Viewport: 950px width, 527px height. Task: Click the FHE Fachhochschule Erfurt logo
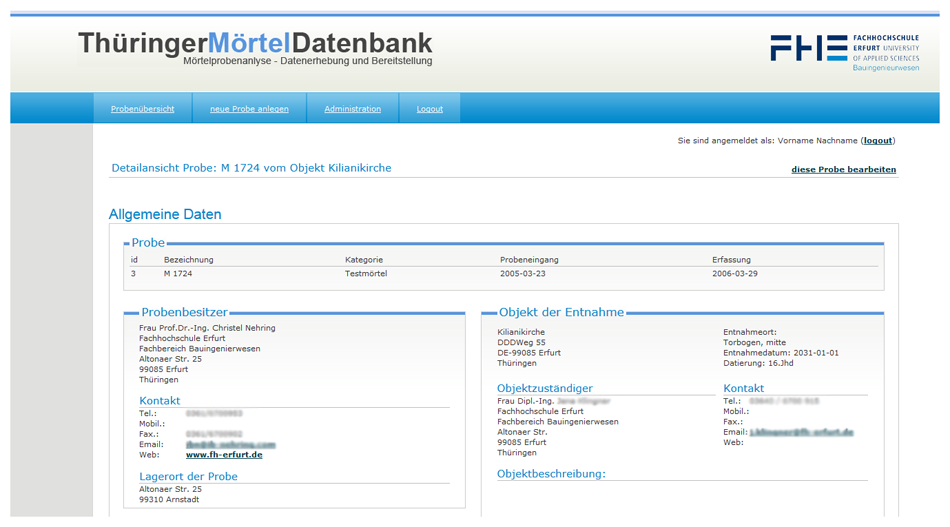846,50
